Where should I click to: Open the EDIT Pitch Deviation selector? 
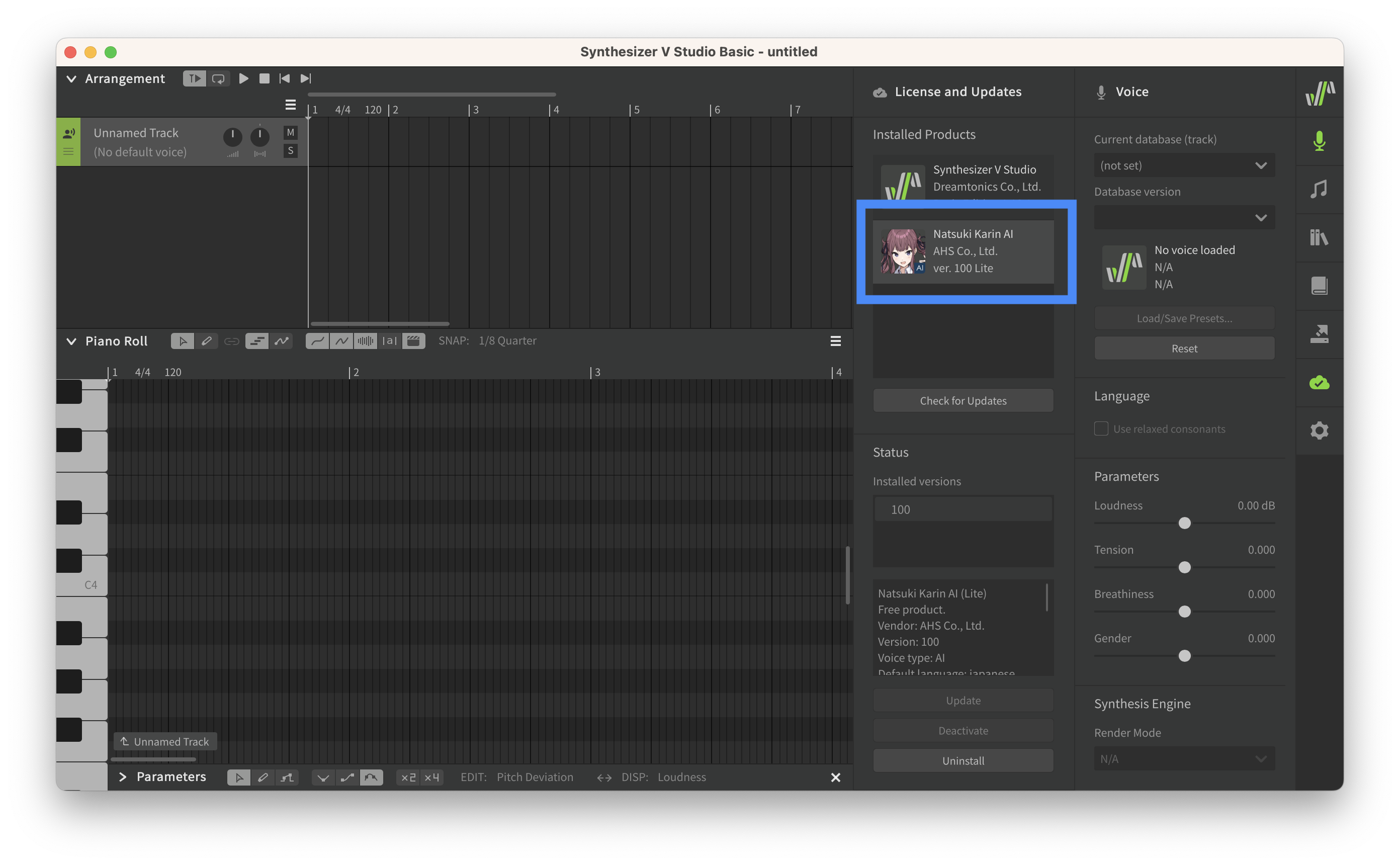[535, 777]
